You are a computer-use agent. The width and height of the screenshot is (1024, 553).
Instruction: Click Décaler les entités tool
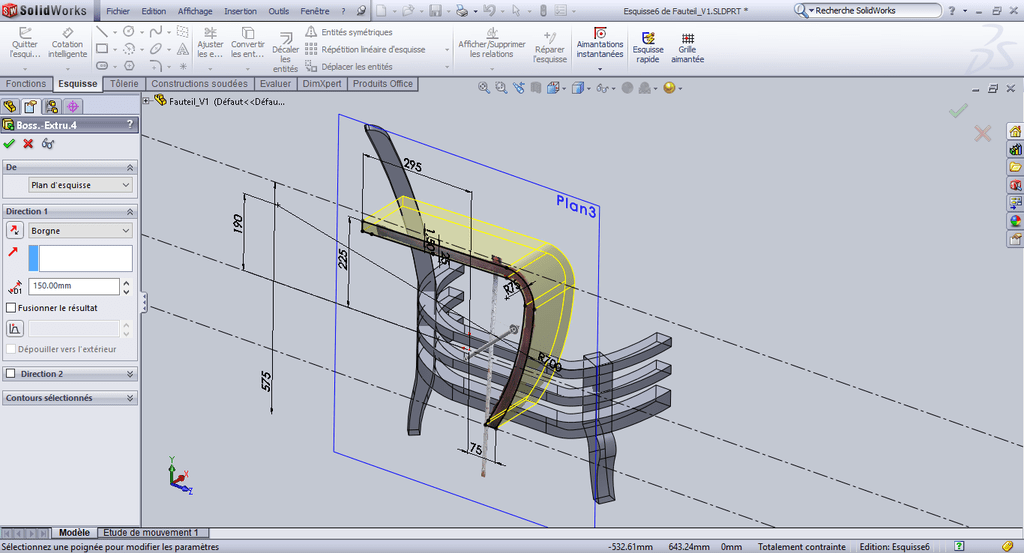(285, 52)
